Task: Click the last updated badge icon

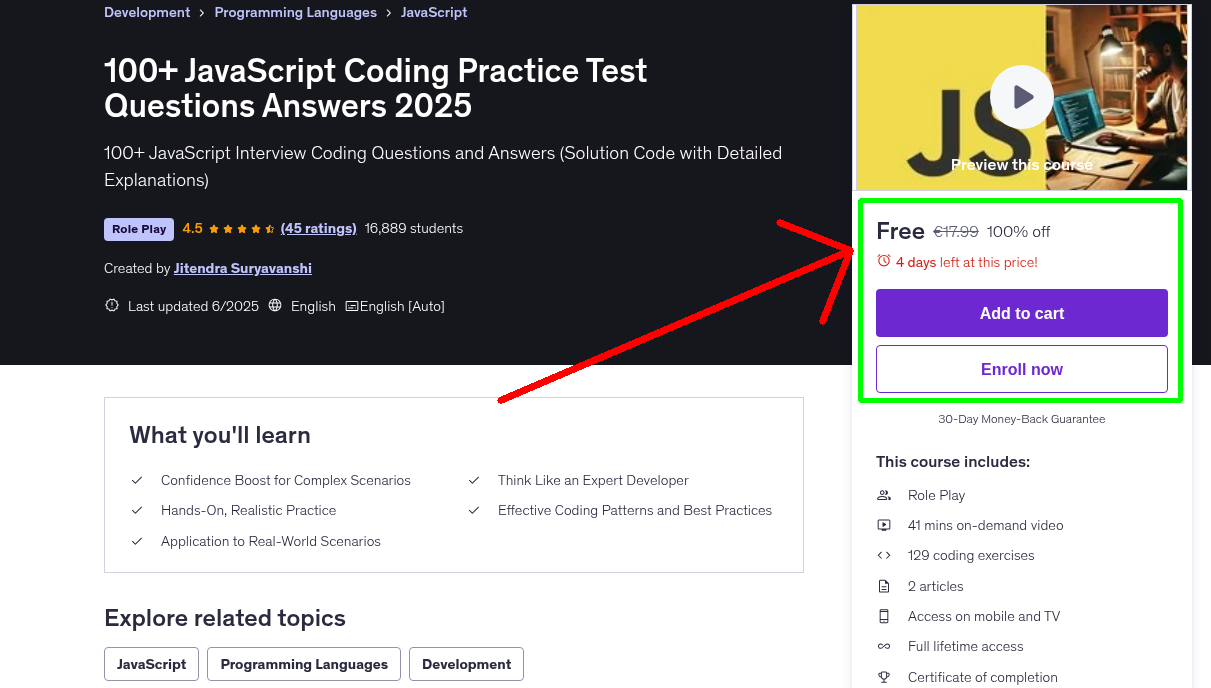Action: (112, 306)
